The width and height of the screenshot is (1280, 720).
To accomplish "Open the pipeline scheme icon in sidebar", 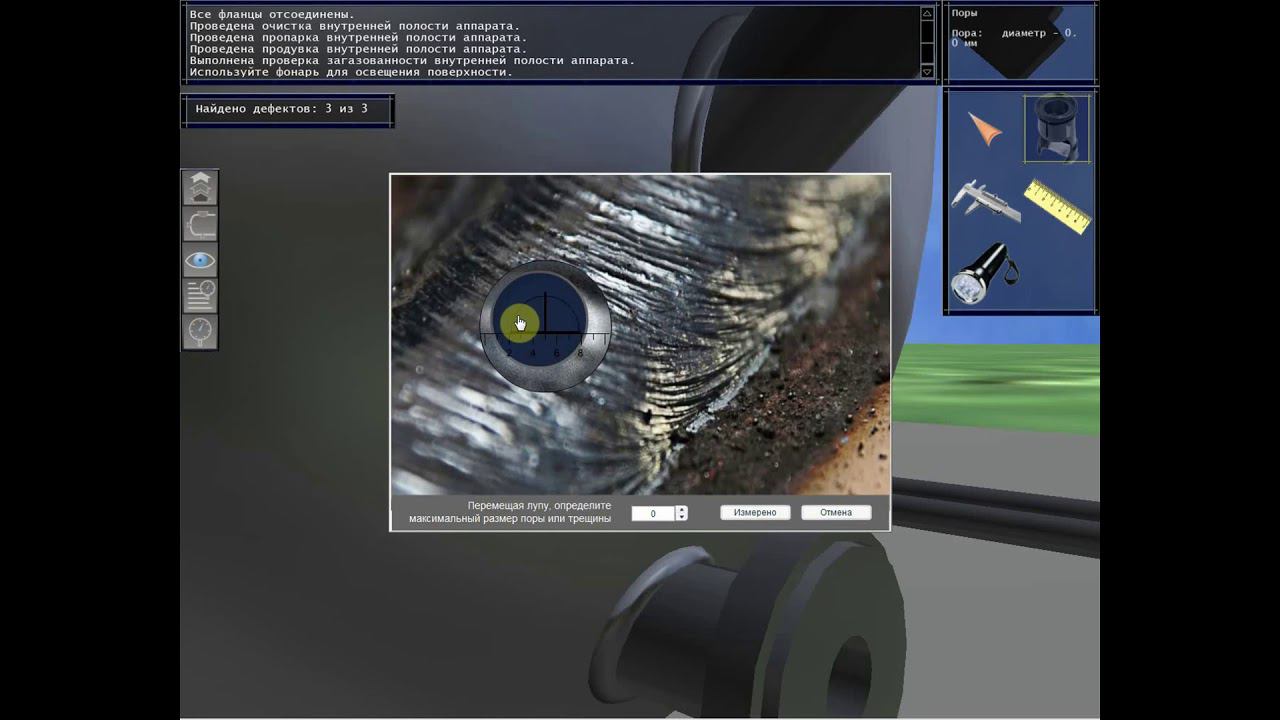I will point(200,224).
